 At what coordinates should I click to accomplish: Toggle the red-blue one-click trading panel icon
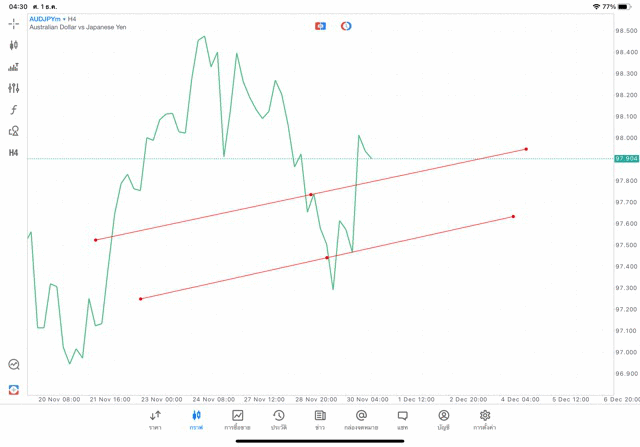(320, 26)
